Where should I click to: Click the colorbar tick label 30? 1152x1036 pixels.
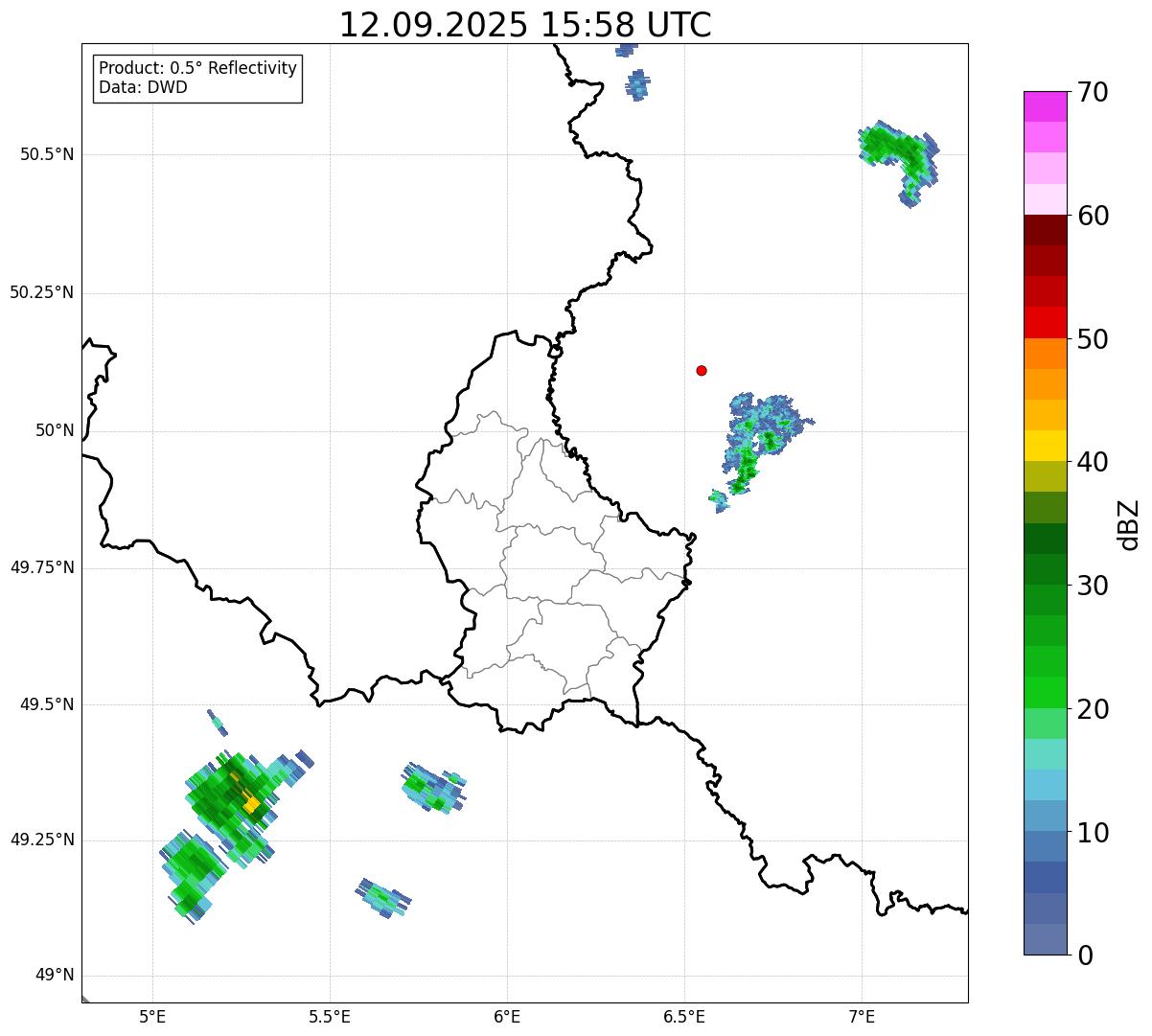pyautogui.click(x=1093, y=585)
